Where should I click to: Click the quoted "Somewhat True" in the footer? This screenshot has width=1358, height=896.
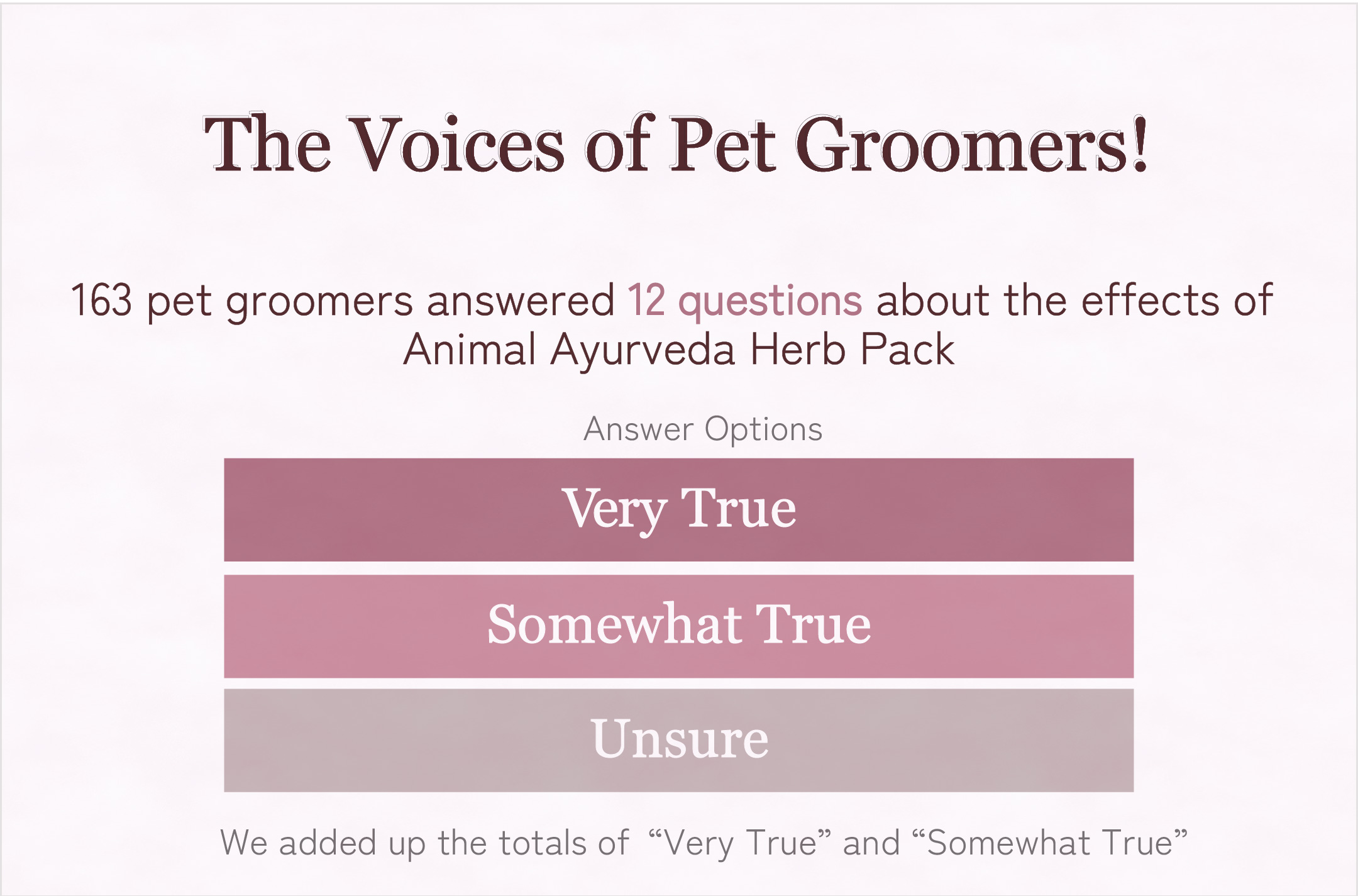pyautogui.click(x=1049, y=843)
